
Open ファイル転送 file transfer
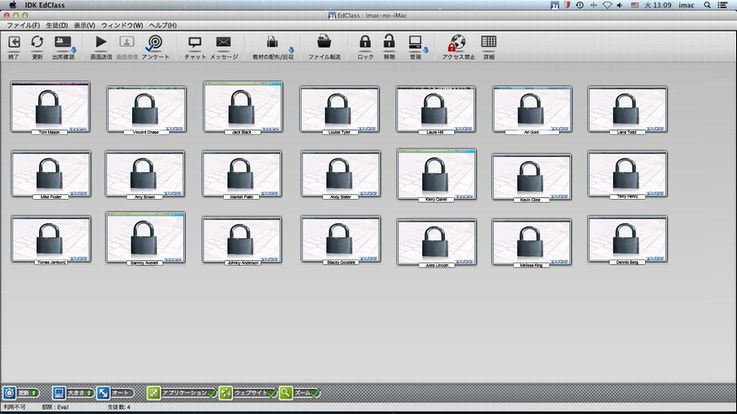tap(324, 44)
